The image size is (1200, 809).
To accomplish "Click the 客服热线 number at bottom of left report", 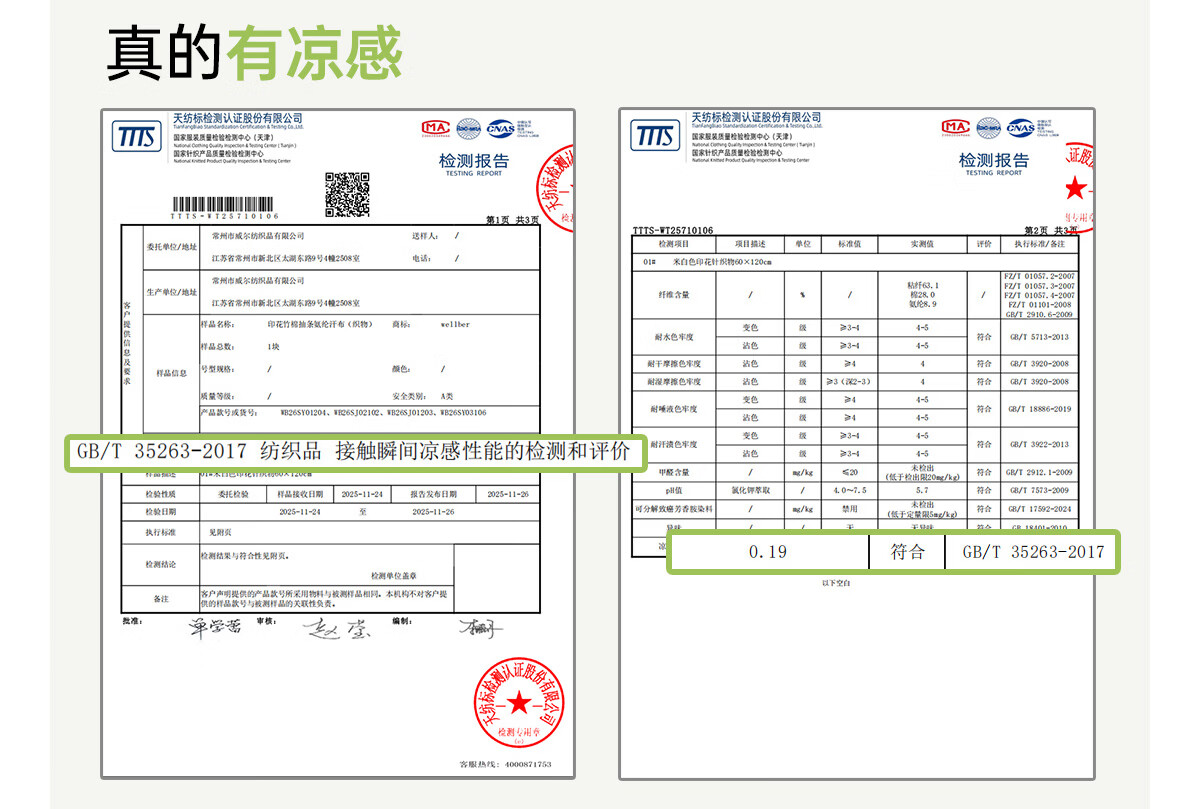I will (x=505, y=764).
